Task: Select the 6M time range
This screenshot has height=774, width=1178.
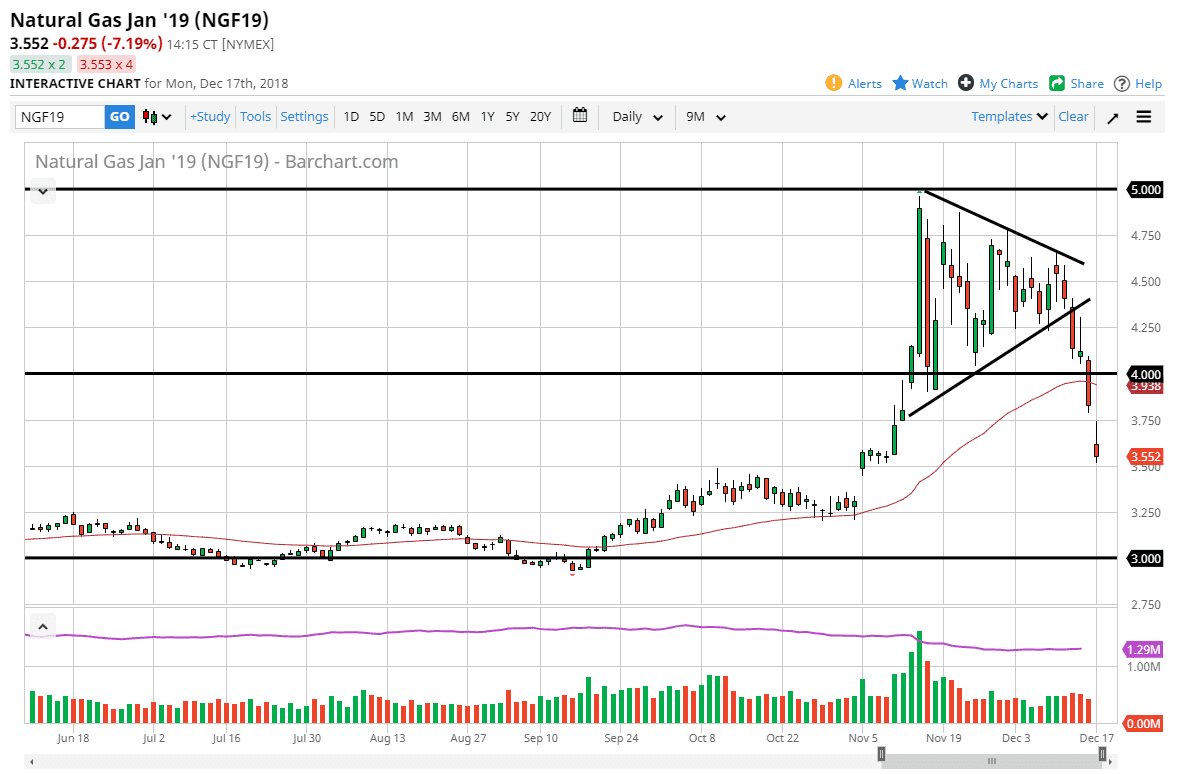Action: click(x=460, y=117)
